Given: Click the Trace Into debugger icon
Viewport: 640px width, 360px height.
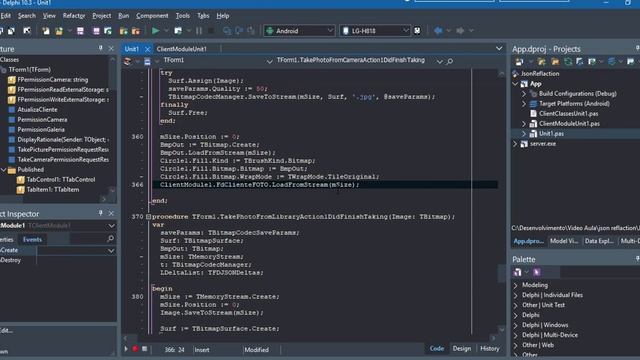Looking at the screenshot, I should tap(227, 31).
